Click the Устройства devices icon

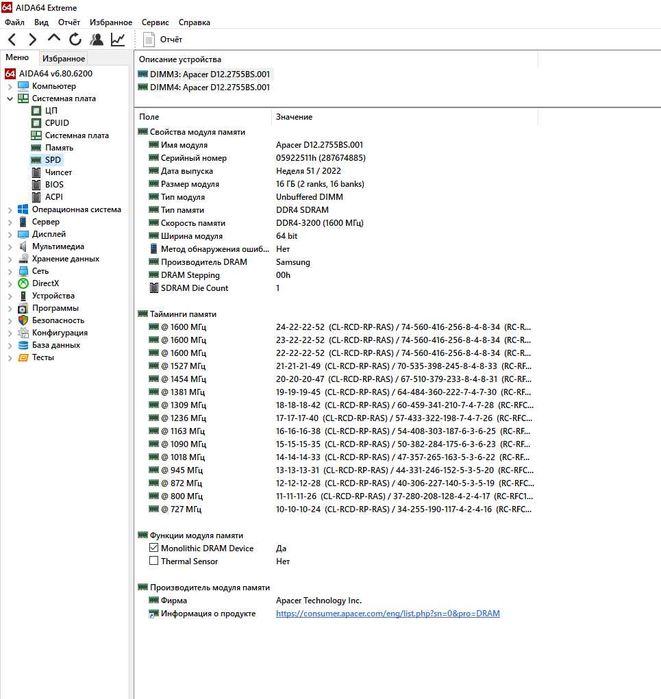tap(23, 296)
